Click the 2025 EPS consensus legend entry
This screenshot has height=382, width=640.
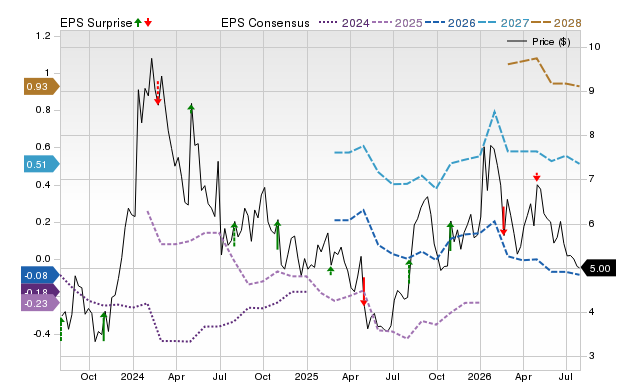click(397, 23)
